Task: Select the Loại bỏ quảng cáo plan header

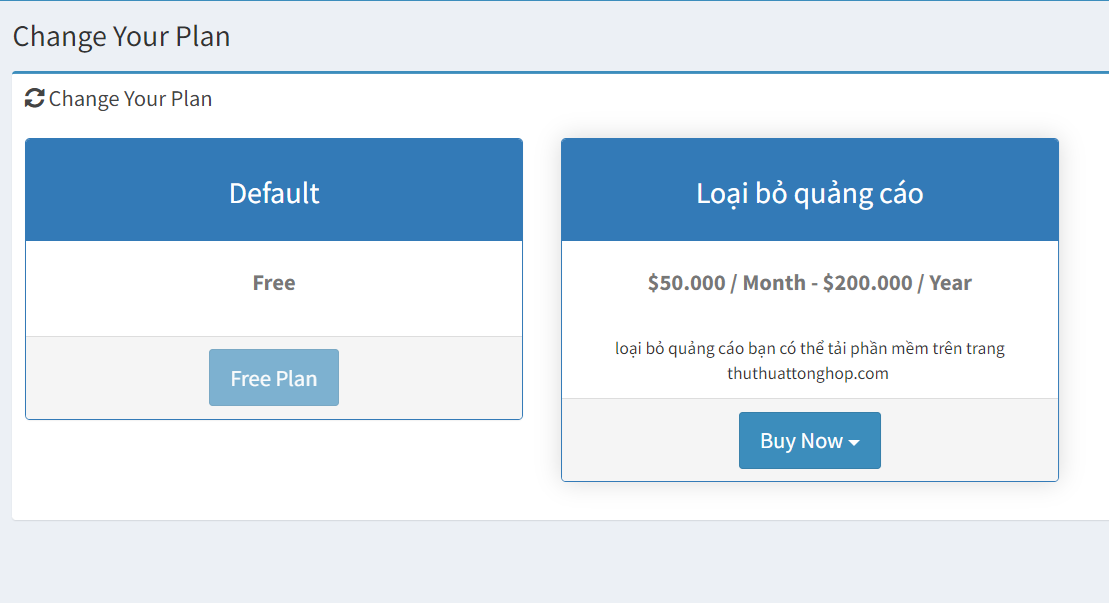Action: (x=809, y=192)
